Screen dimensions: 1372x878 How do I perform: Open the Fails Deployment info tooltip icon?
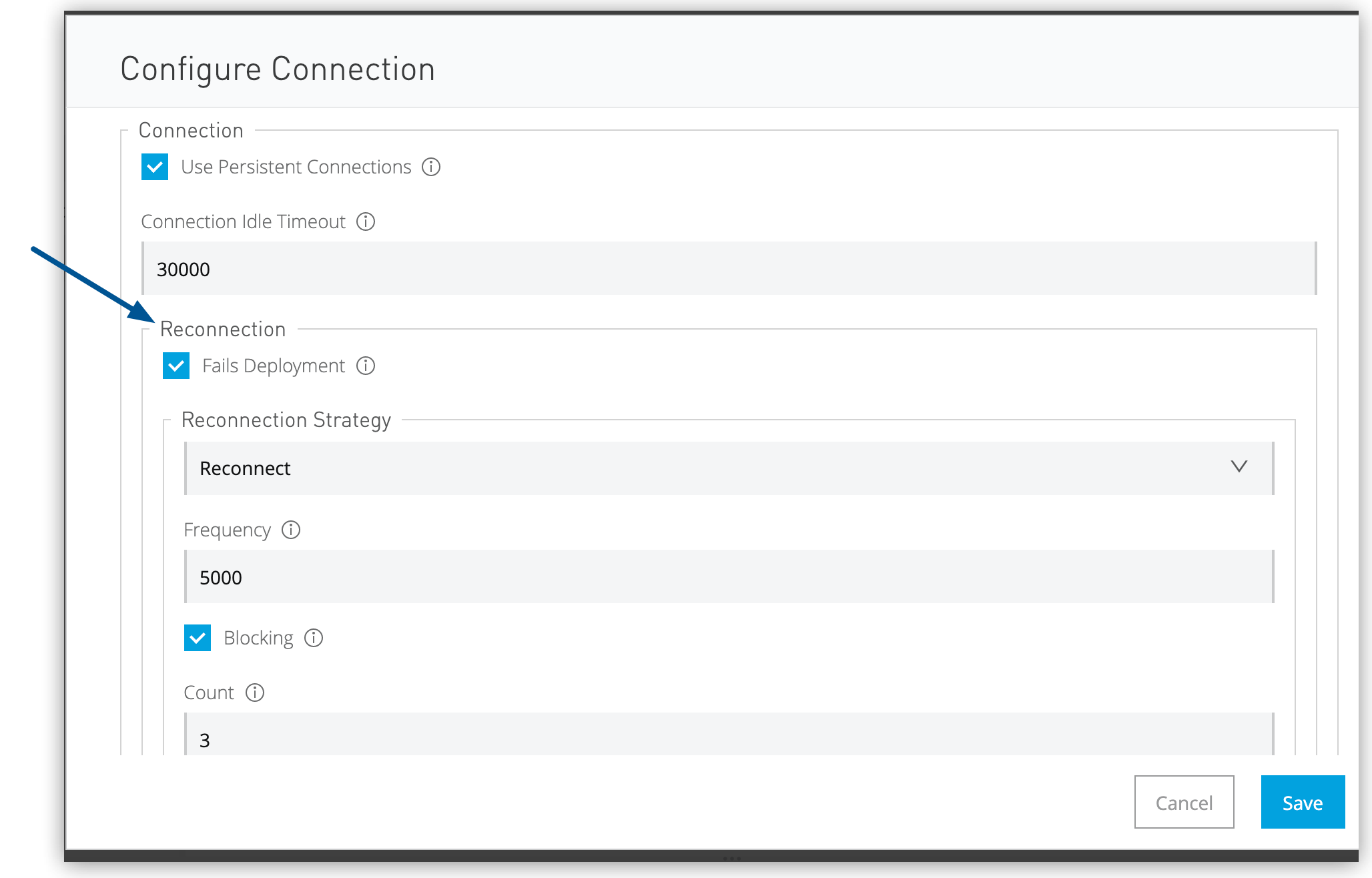[x=366, y=366]
